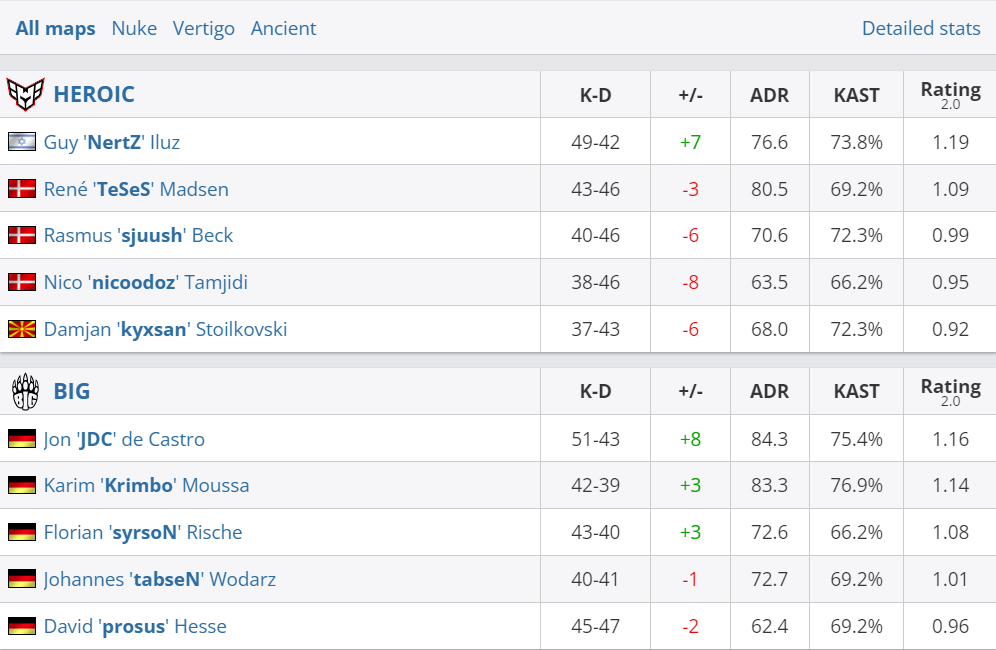Click the Danish flag beside TeSeS
Viewport: 996px width, 650px height.
22,189
